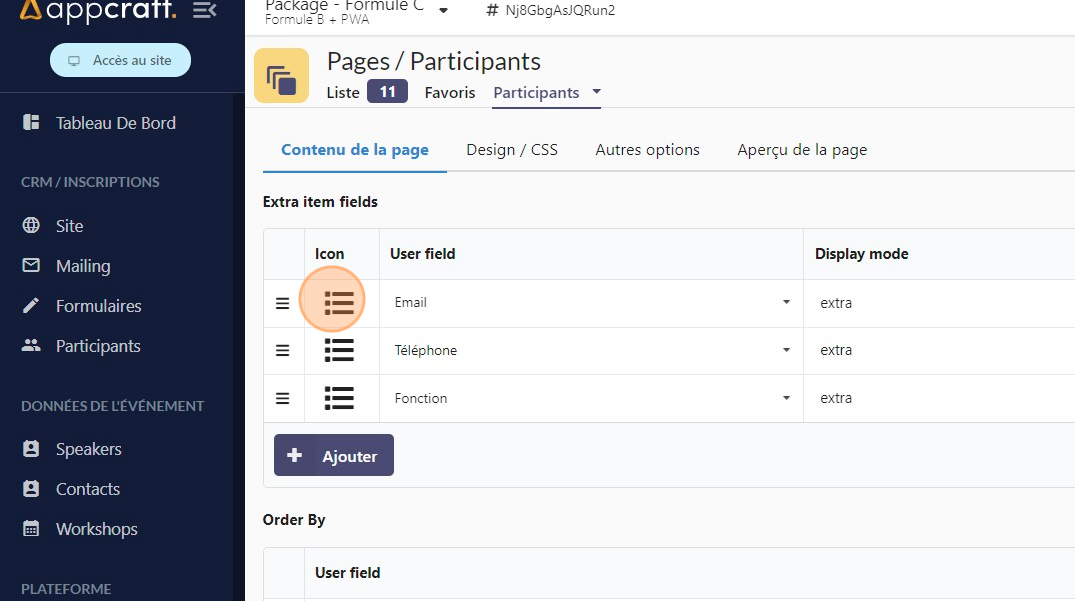Click the Pages stacked-squares icon
This screenshot has width=1075, height=601.
281,76
